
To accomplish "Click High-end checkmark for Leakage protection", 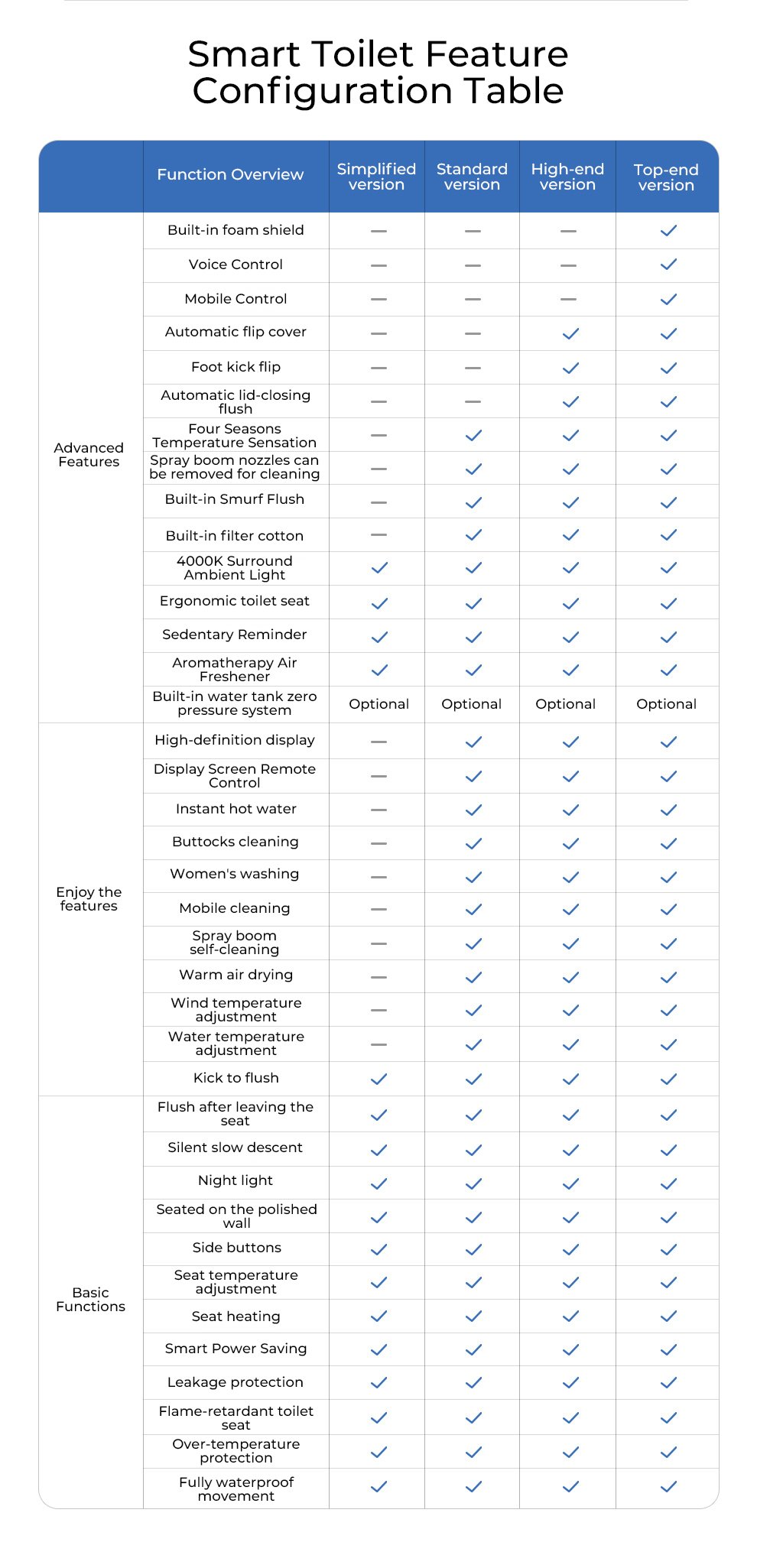I will (570, 1382).
